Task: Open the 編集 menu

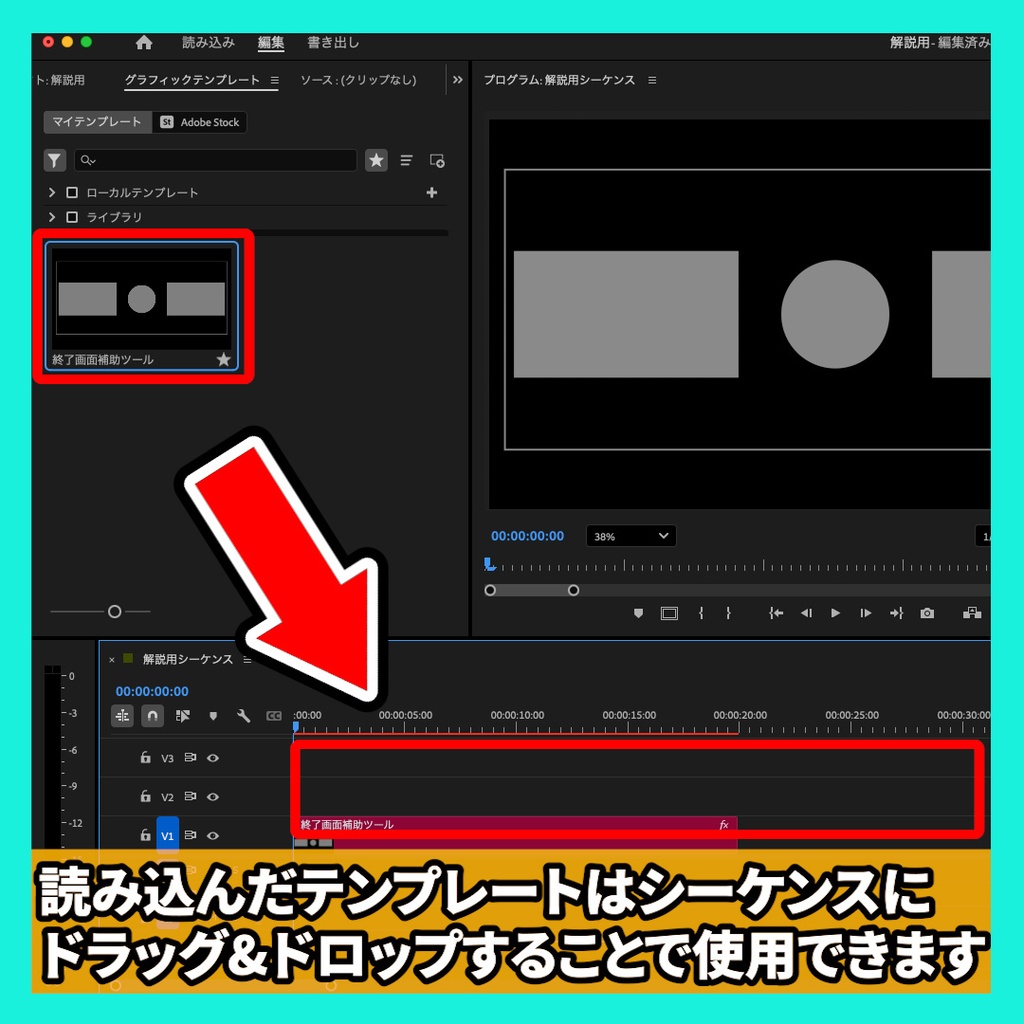Action: pyautogui.click(x=271, y=43)
